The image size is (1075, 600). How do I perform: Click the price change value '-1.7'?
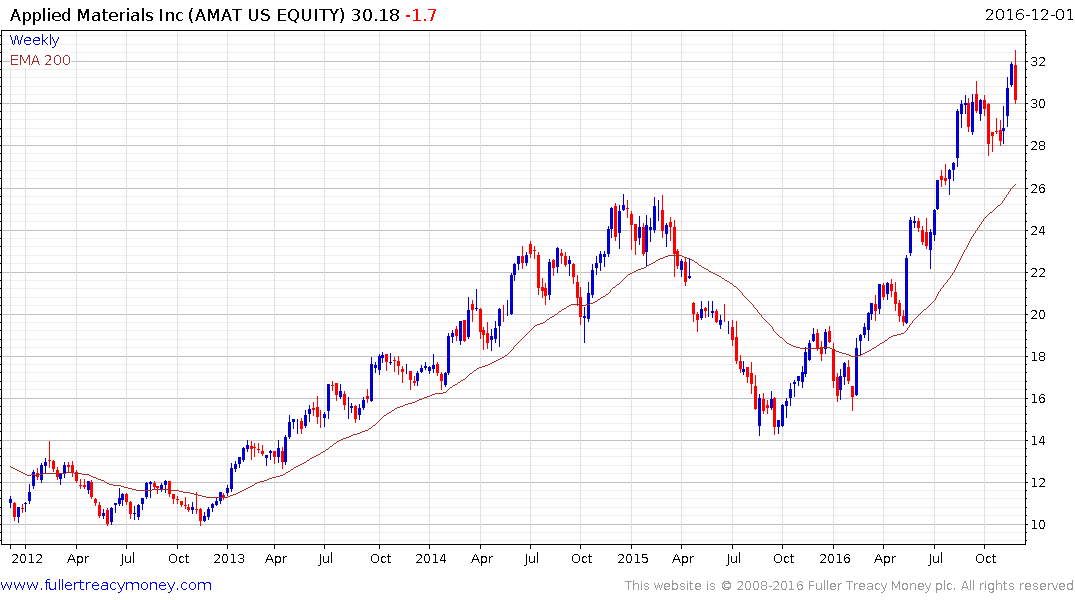420,15
